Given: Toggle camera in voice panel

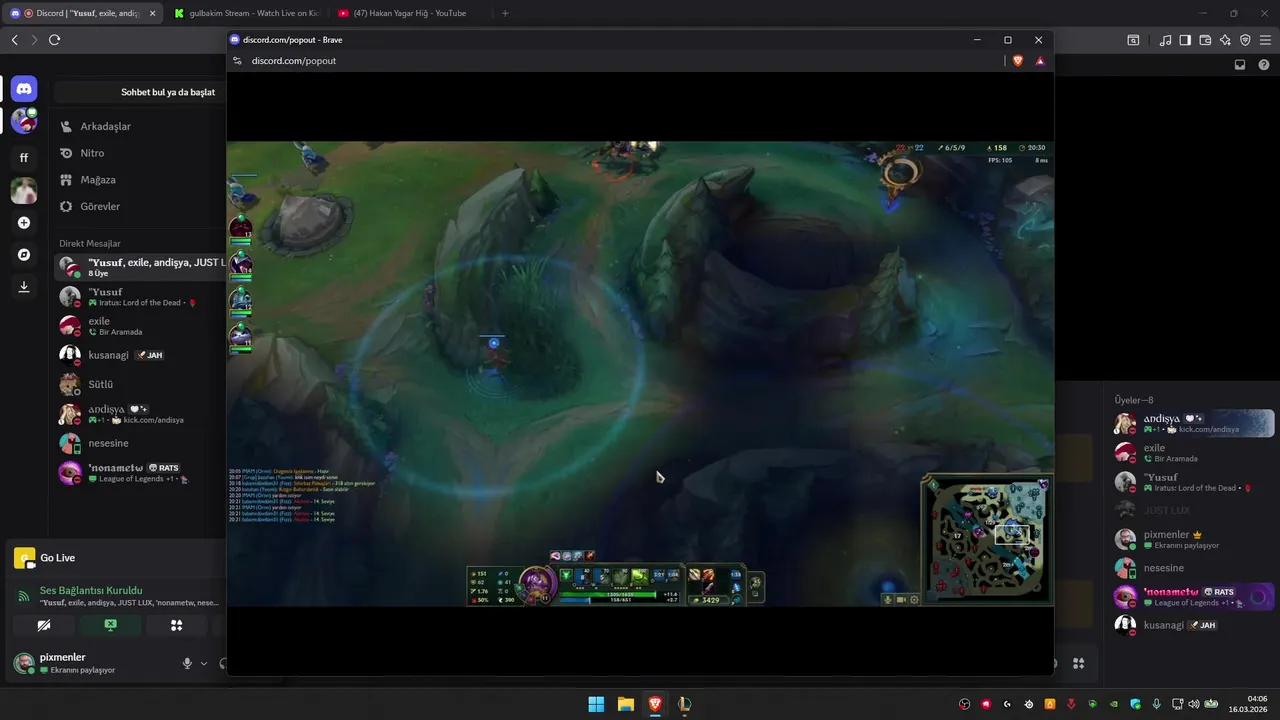Looking at the screenshot, I should [43, 625].
